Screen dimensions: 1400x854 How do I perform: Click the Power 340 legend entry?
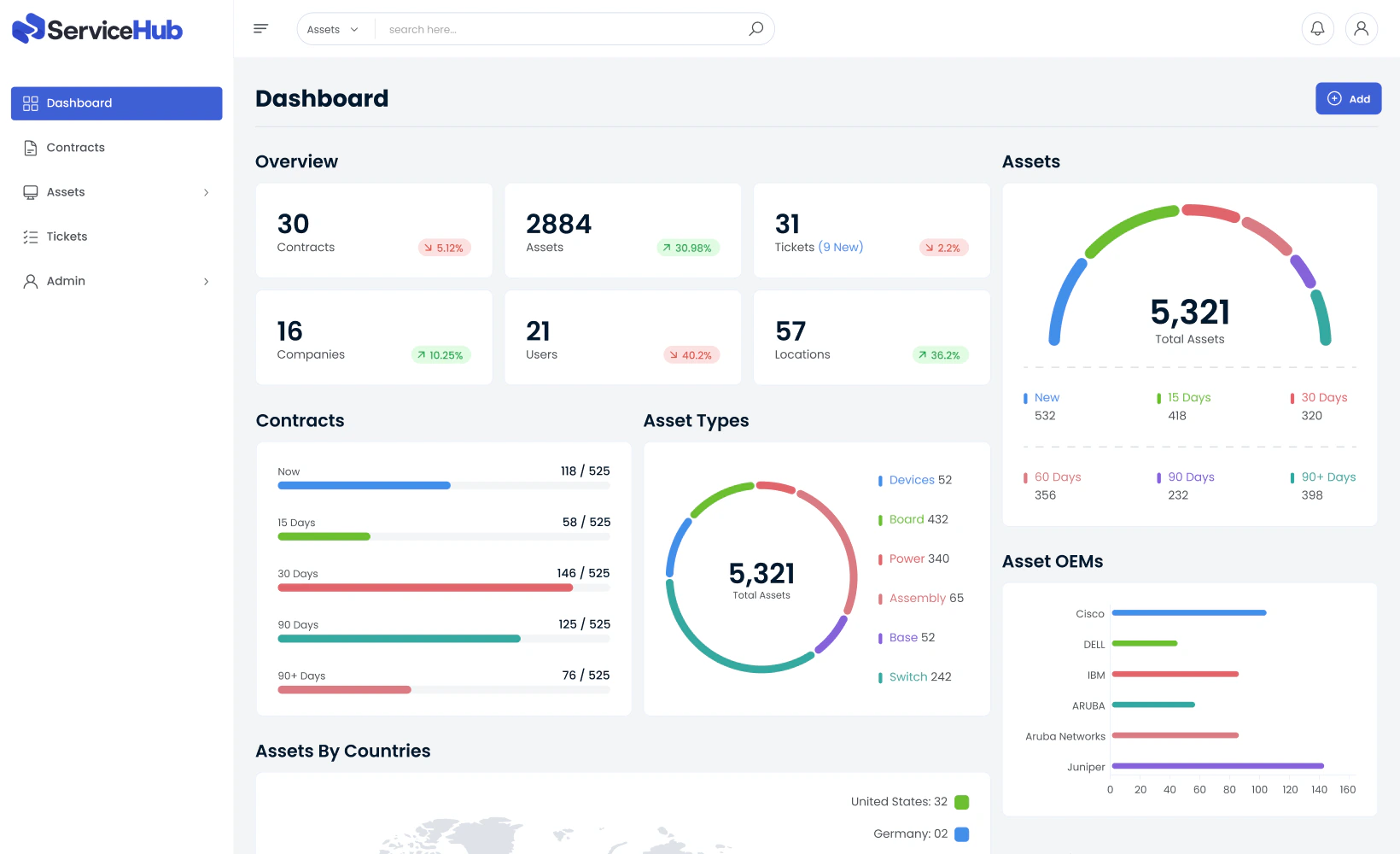coord(914,559)
